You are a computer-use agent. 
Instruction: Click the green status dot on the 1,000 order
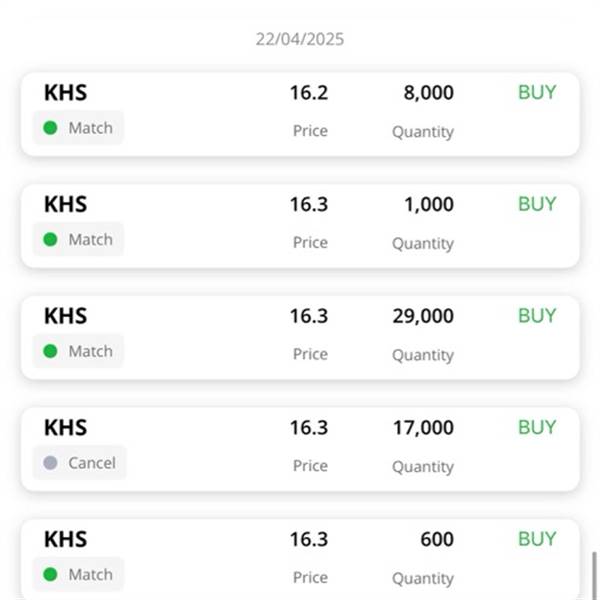50,240
